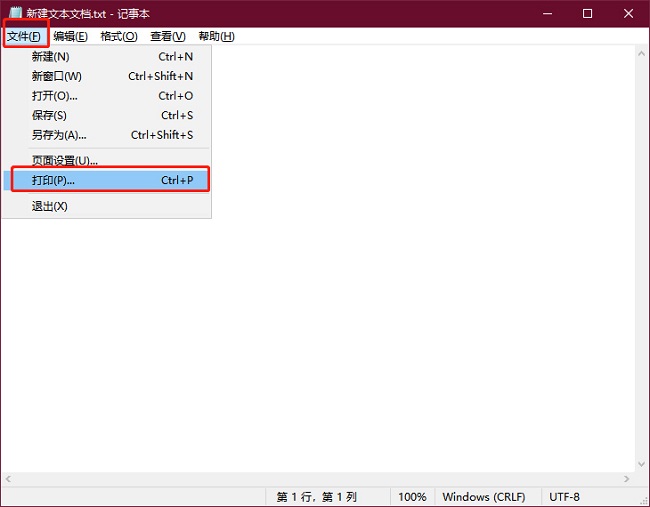Select 新窗口(W) menu entry
Screen dimensions: 650x507
107,76
